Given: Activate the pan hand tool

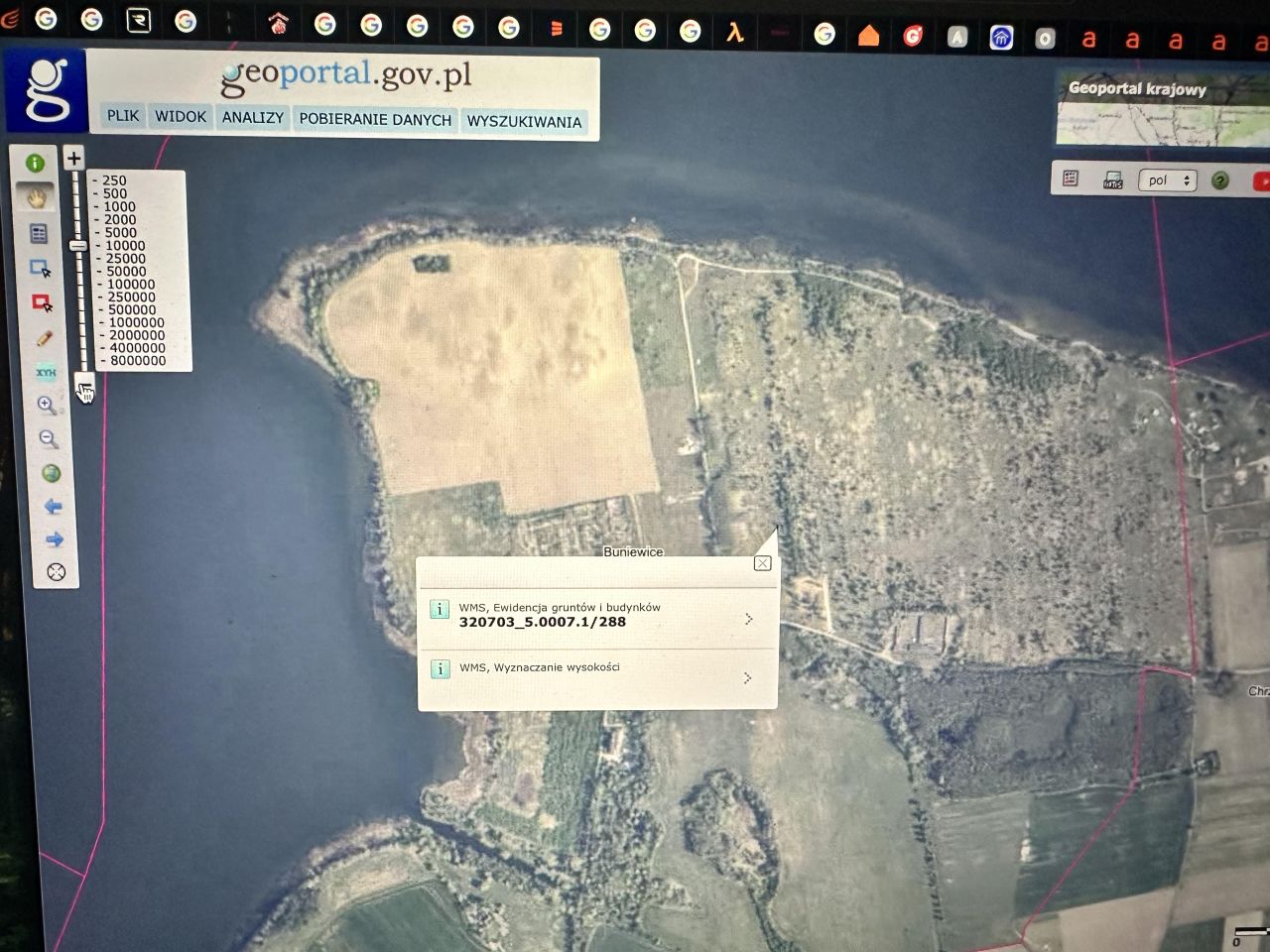Looking at the screenshot, I should [x=37, y=197].
